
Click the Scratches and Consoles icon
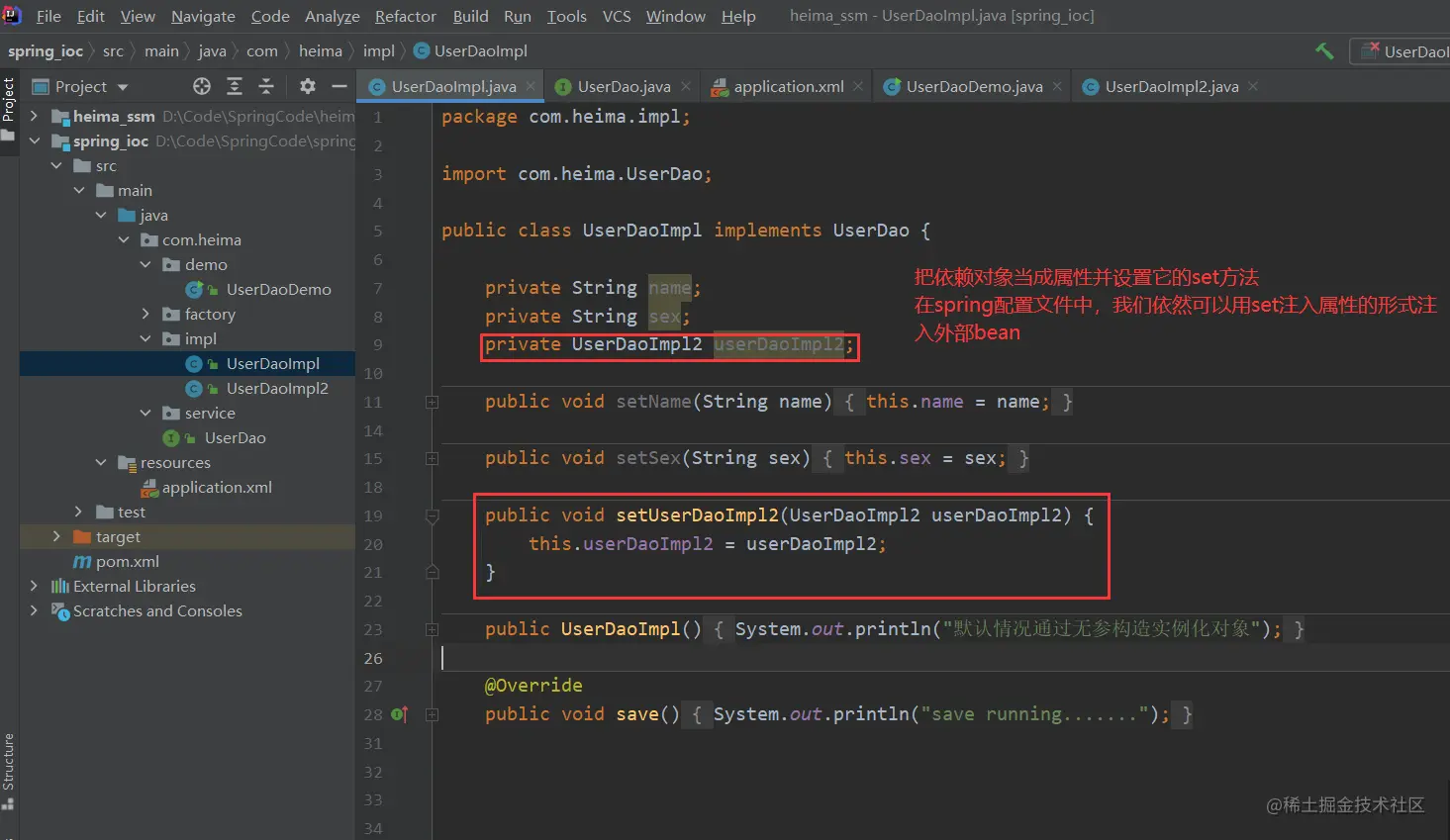(60, 610)
